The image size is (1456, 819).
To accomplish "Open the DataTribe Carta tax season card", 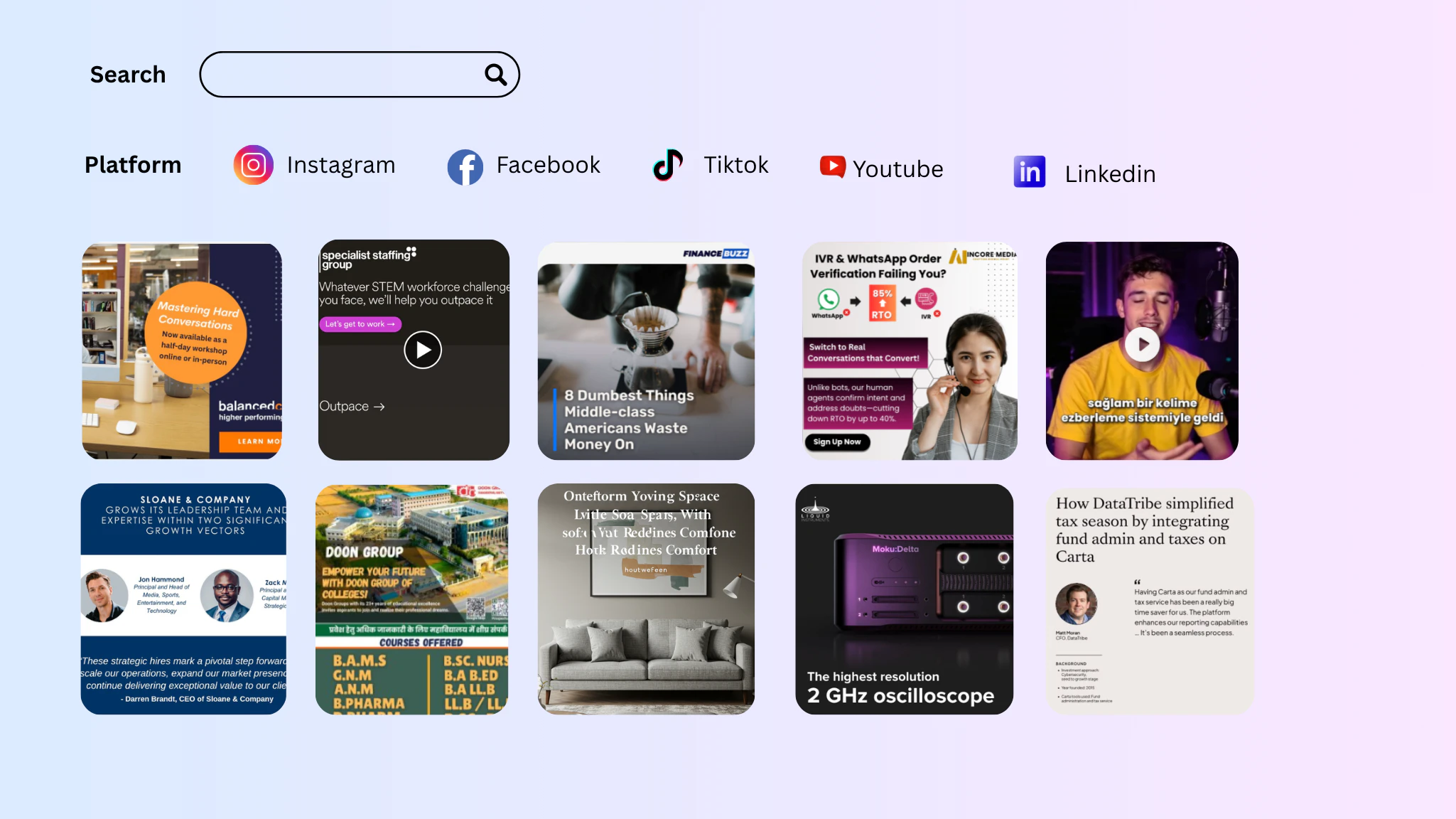I will (1150, 600).
